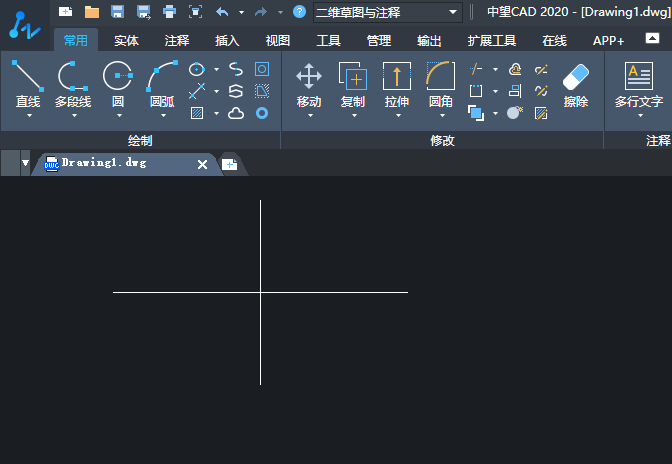Image resolution: width=672 pixels, height=464 pixels.
Task: Expand the dropdown under 多段线
Action: click(x=74, y=116)
